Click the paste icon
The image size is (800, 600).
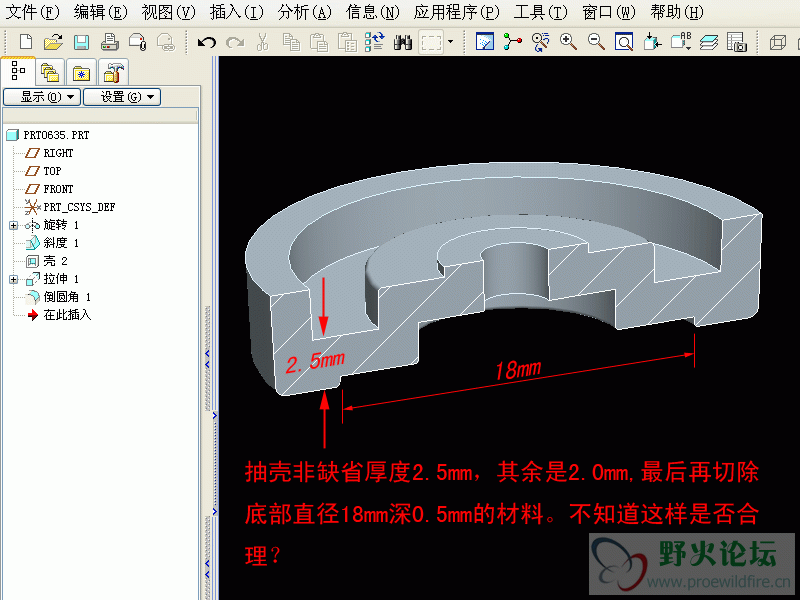click(319, 42)
